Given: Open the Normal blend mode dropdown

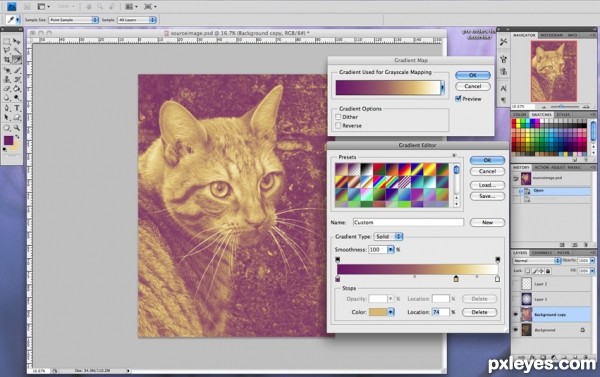Looking at the screenshot, I should click(x=536, y=261).
